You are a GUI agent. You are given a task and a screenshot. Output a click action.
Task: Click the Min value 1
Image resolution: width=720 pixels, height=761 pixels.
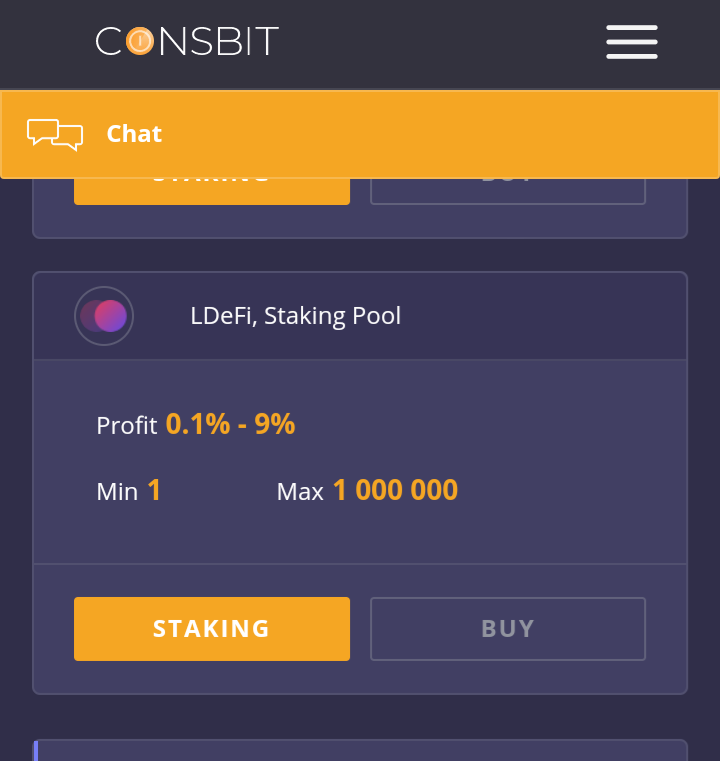(154, 490)
